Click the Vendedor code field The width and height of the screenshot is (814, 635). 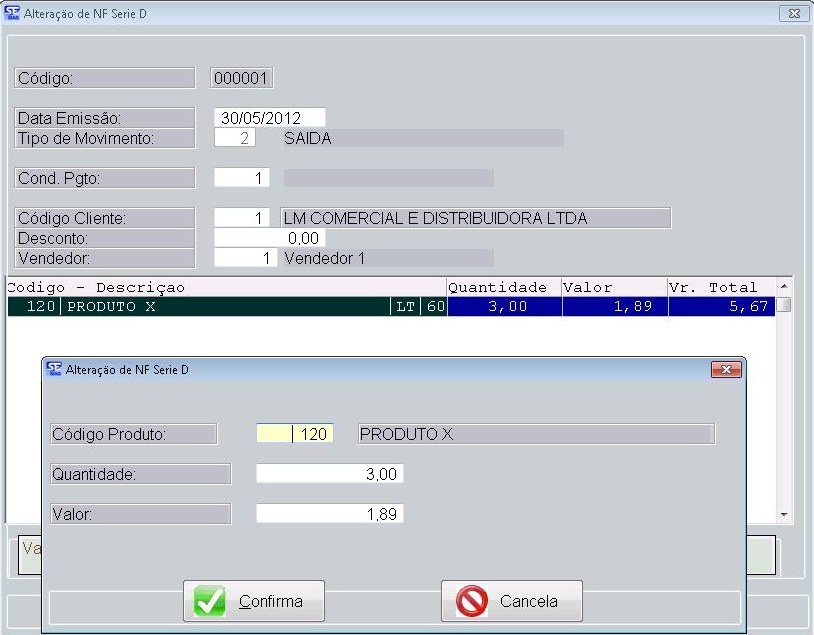[x=242, y=258]
